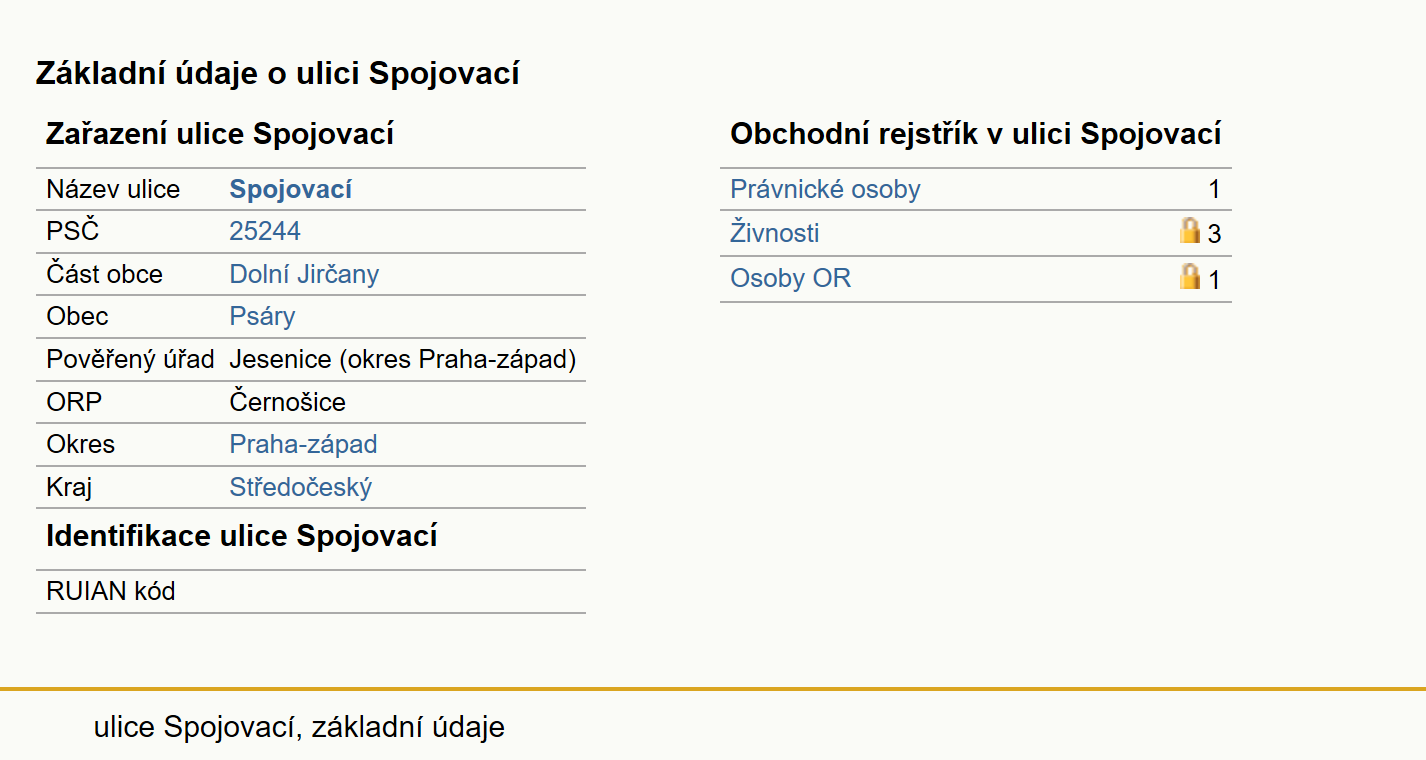Screen dimensions: 1426x760
Task: Click the Identifikace ulice Spojovací heading
Action: (242, 536)
